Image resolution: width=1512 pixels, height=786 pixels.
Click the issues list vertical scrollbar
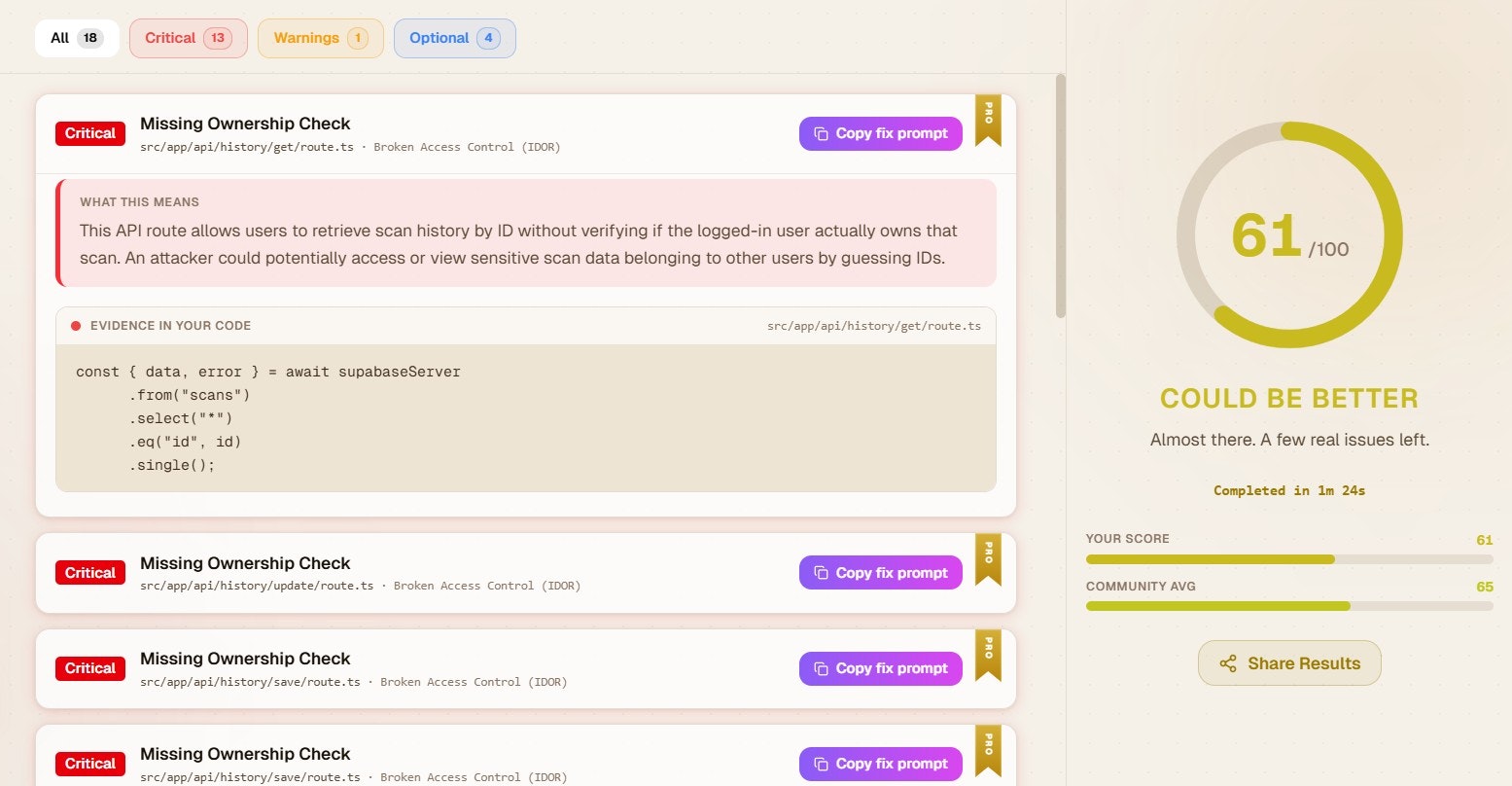click(1061, 196)
